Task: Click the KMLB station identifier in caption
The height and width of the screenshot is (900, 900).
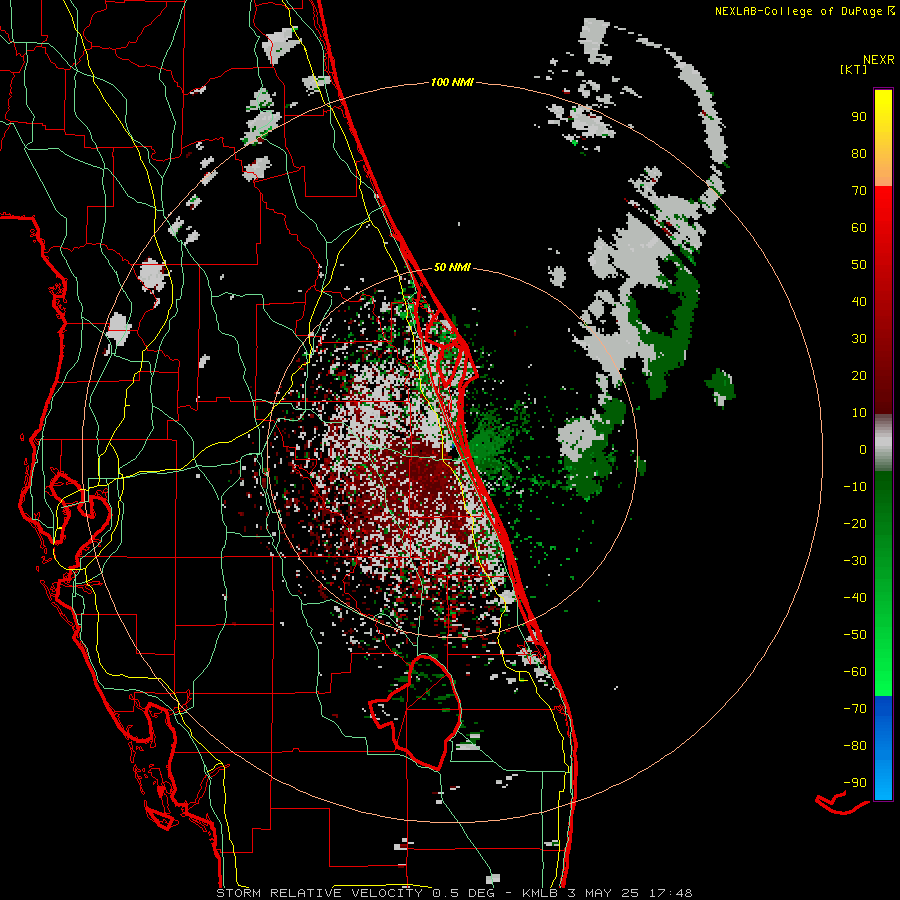Action: (x=540, y=893)
